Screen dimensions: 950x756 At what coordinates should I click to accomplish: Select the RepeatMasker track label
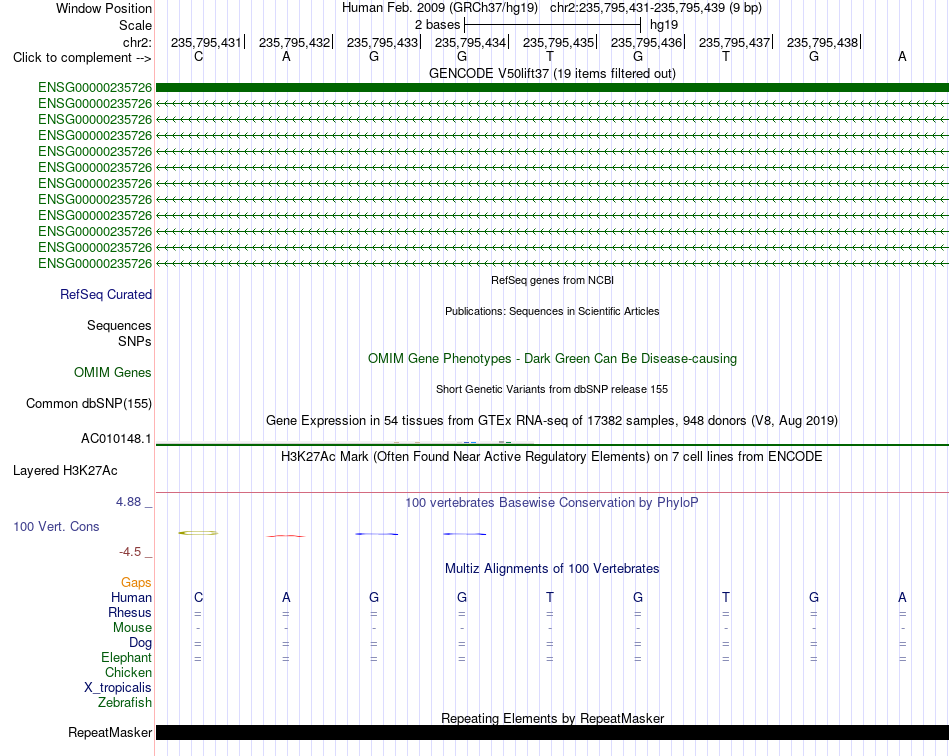point(110,733)
